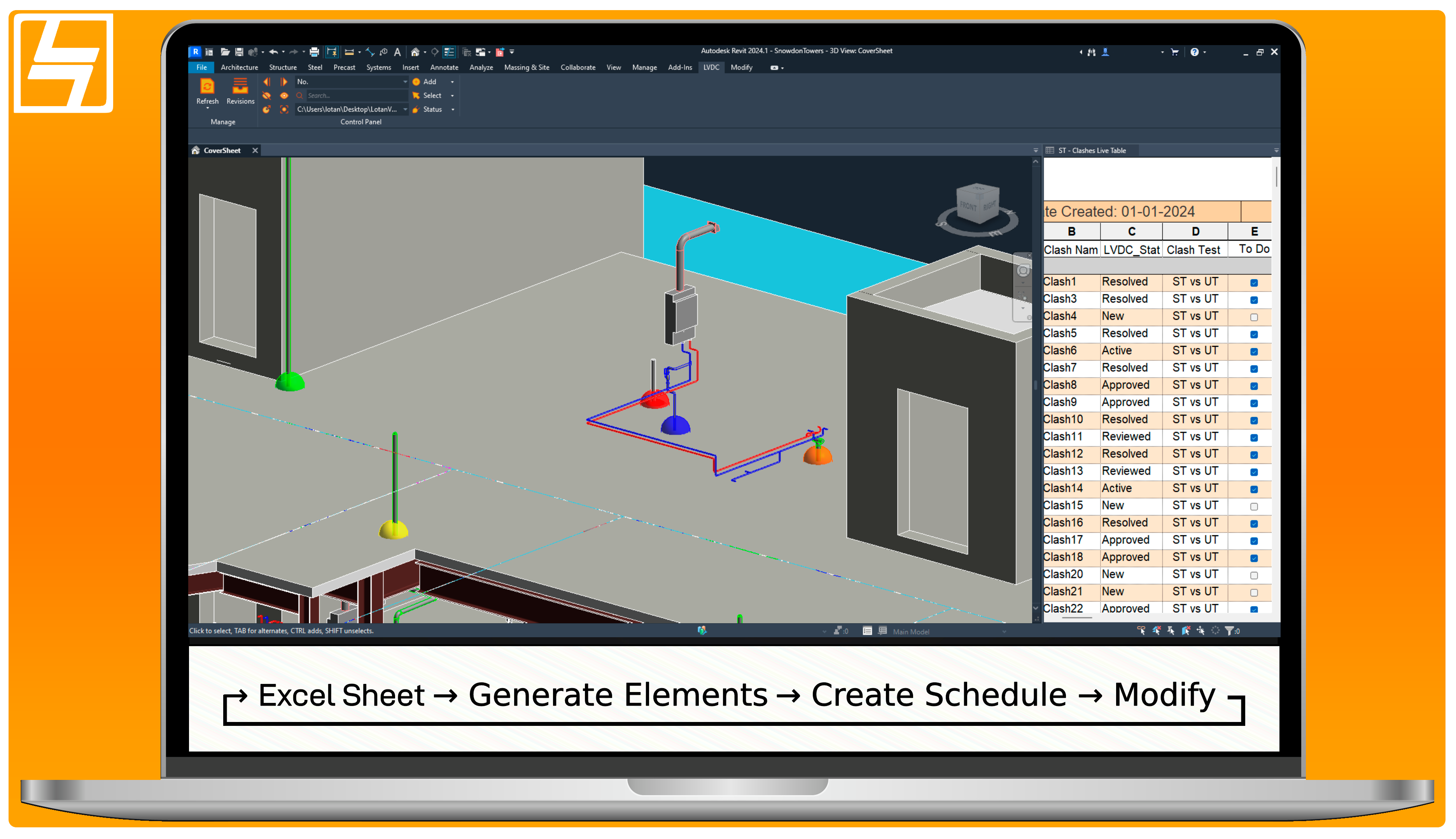Click the orange eye show icon

(x=283, y=96)
